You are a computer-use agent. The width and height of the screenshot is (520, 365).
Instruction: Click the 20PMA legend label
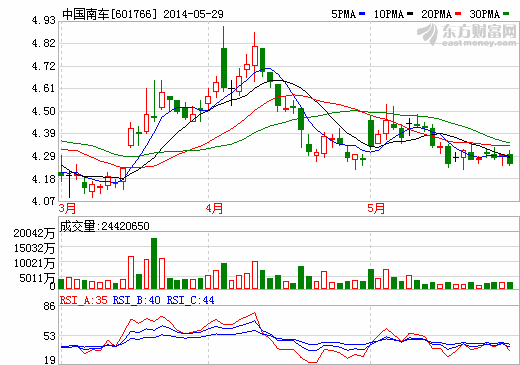coord(437,14)
